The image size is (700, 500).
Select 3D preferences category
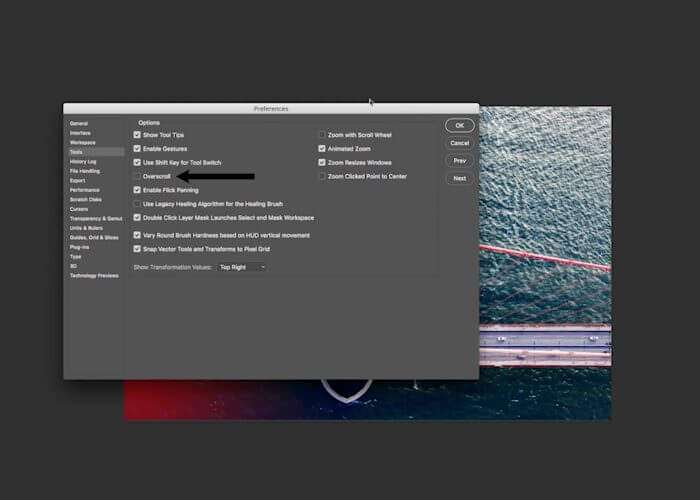(x=73, y=267)
